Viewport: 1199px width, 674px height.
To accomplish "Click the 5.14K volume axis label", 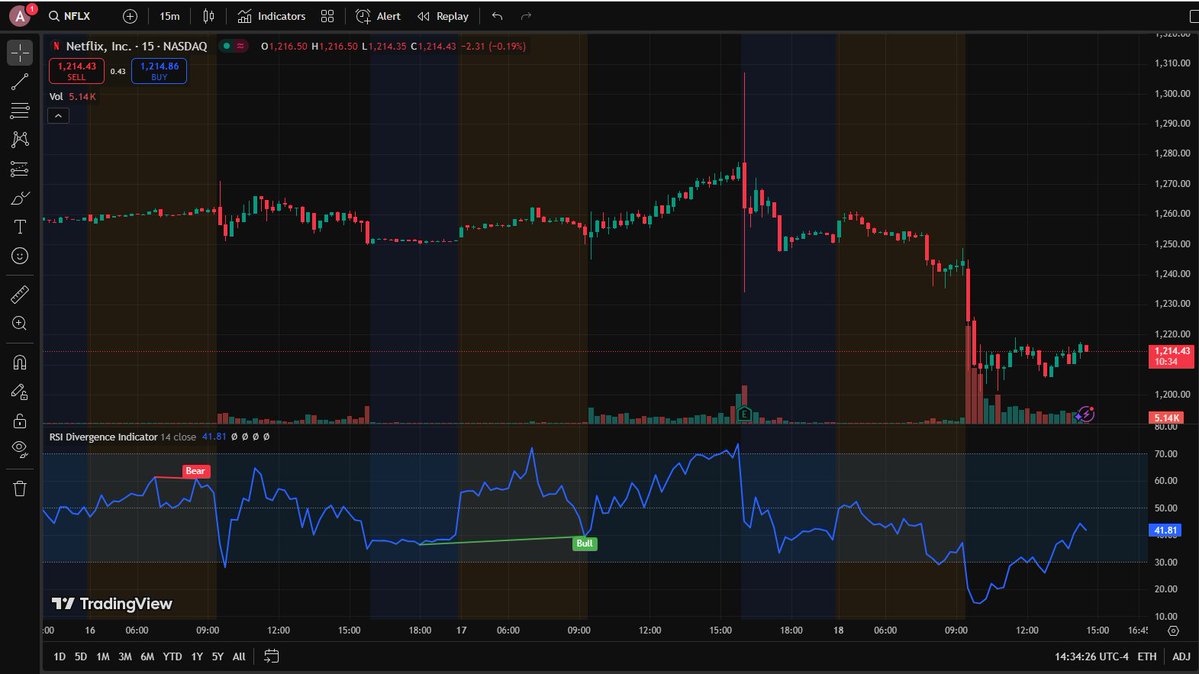I will [1167, 418].
